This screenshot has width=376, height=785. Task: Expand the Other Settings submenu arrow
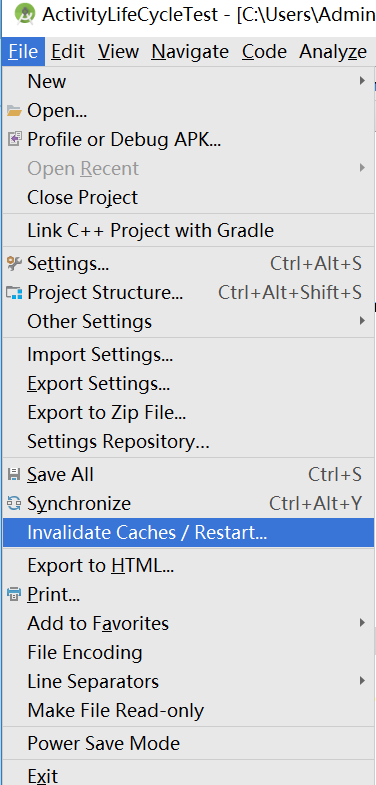tap(362, 321)
